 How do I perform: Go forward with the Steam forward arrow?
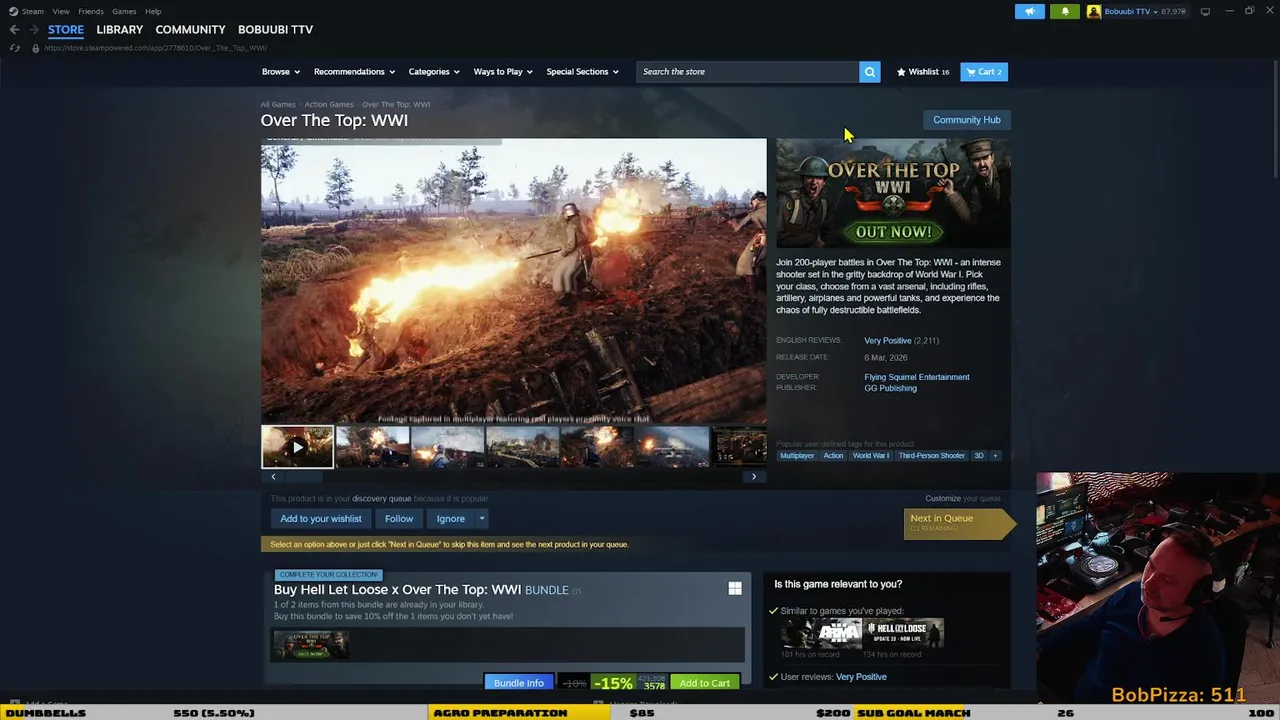[x=33, y=30]
